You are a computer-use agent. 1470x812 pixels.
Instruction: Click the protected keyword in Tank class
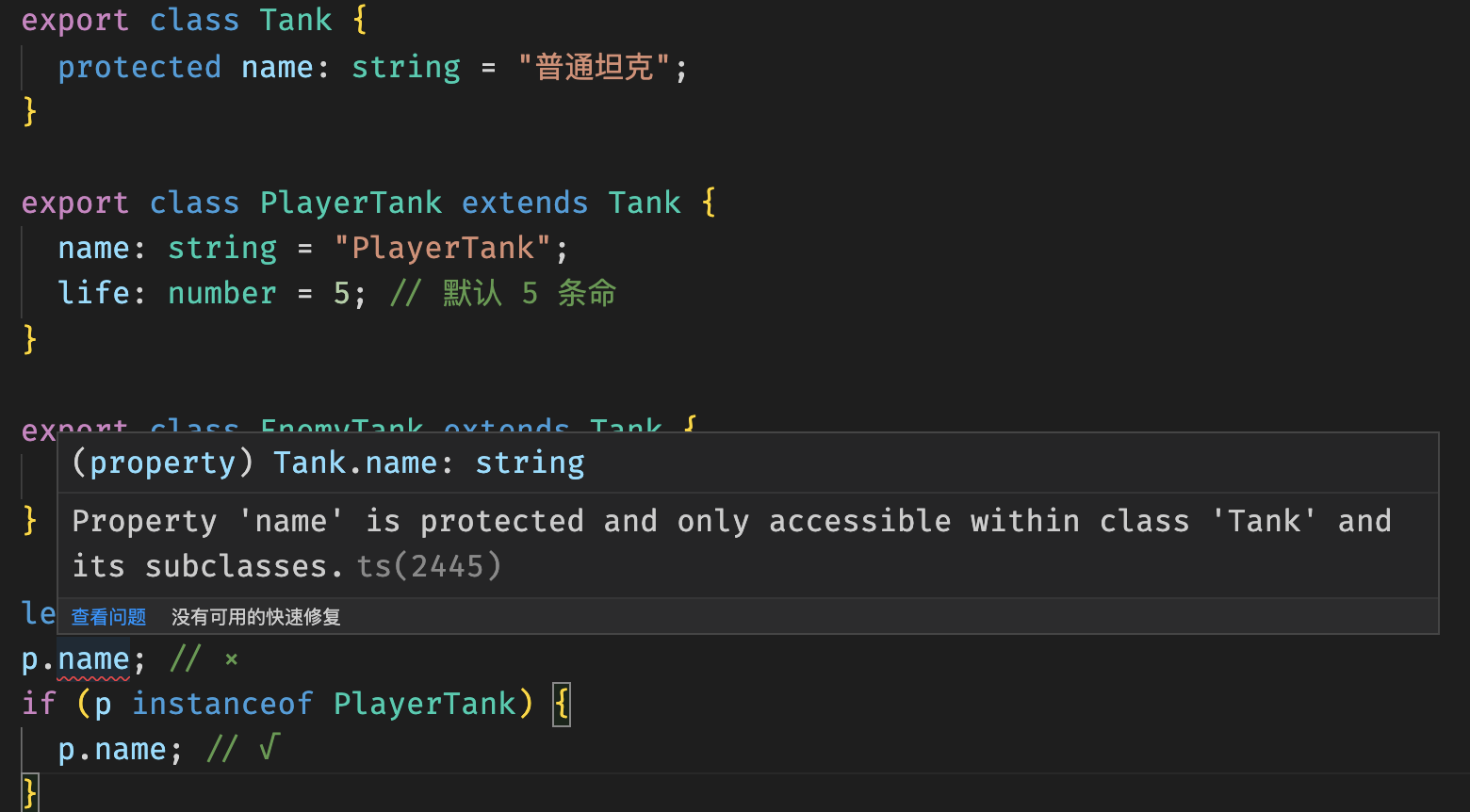click(139, 67)
